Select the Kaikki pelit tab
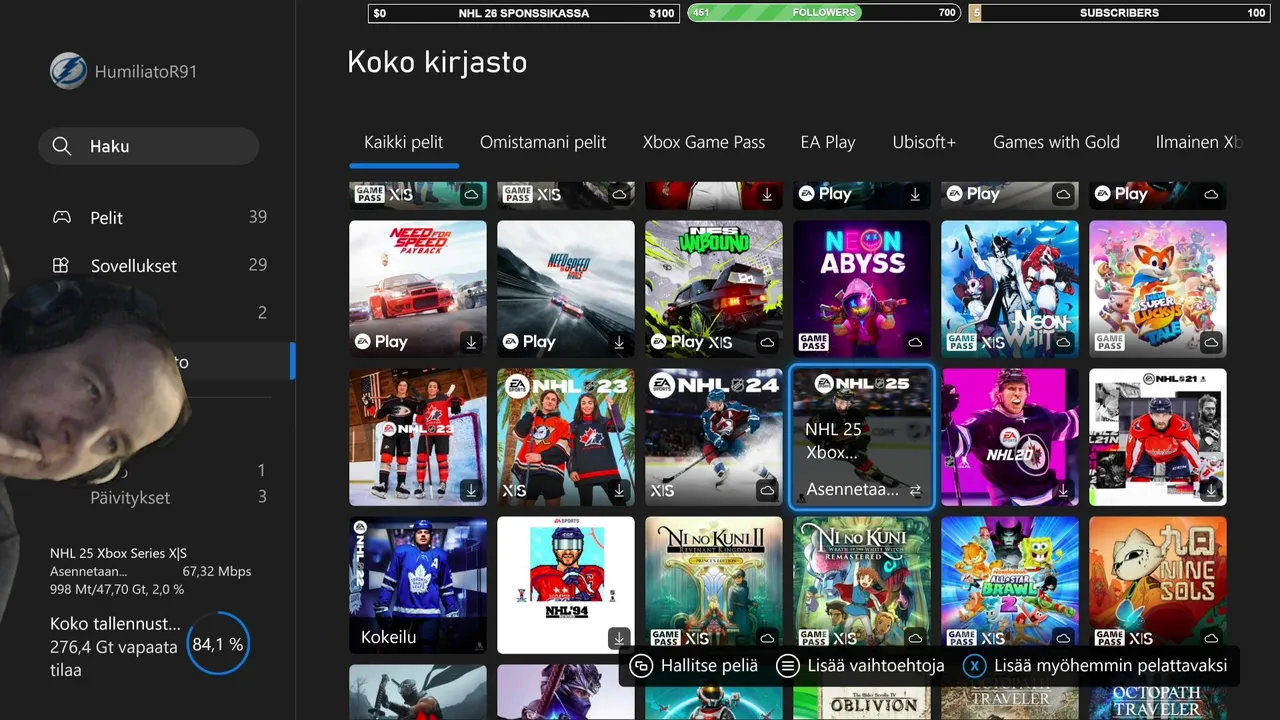Screen dimensions: 1280x720 tap(404, 142)
